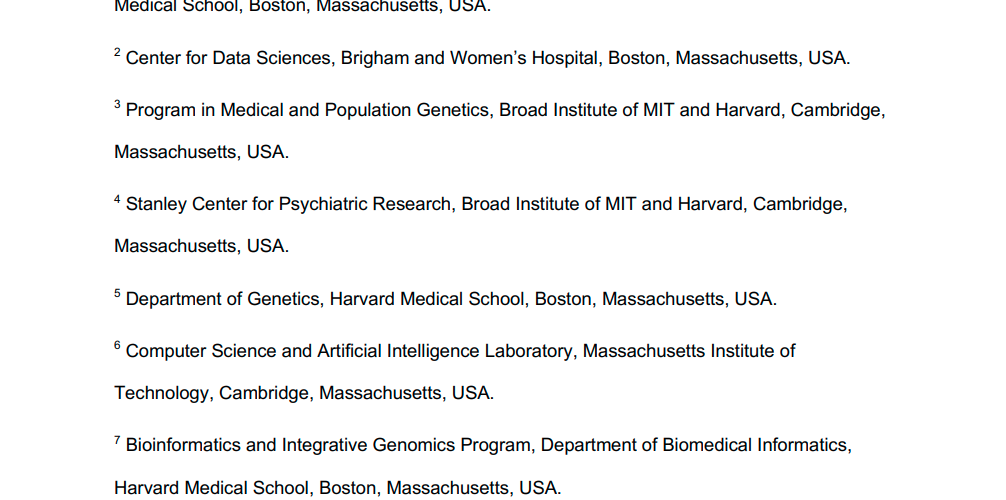Click the superscript 5 affiliation marker

(117, 294)
